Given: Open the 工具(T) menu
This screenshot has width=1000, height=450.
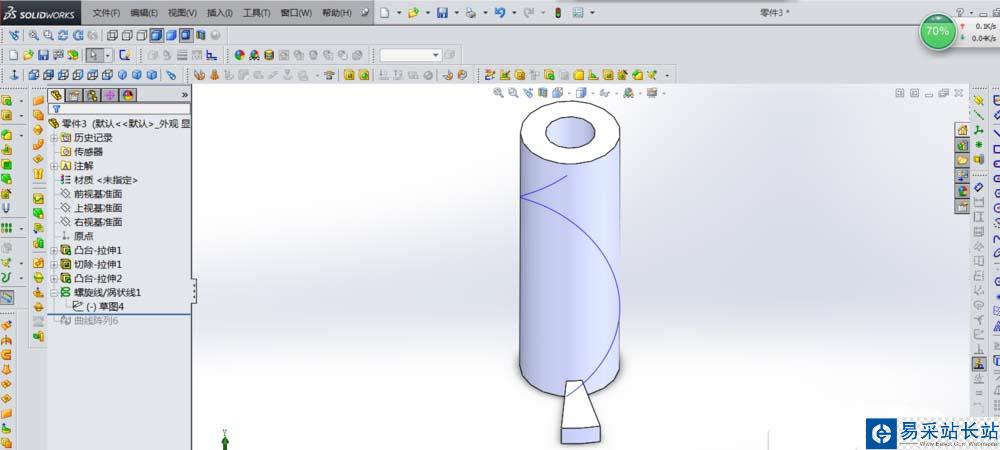Looking at the screenshot, I should pos(257,13).
